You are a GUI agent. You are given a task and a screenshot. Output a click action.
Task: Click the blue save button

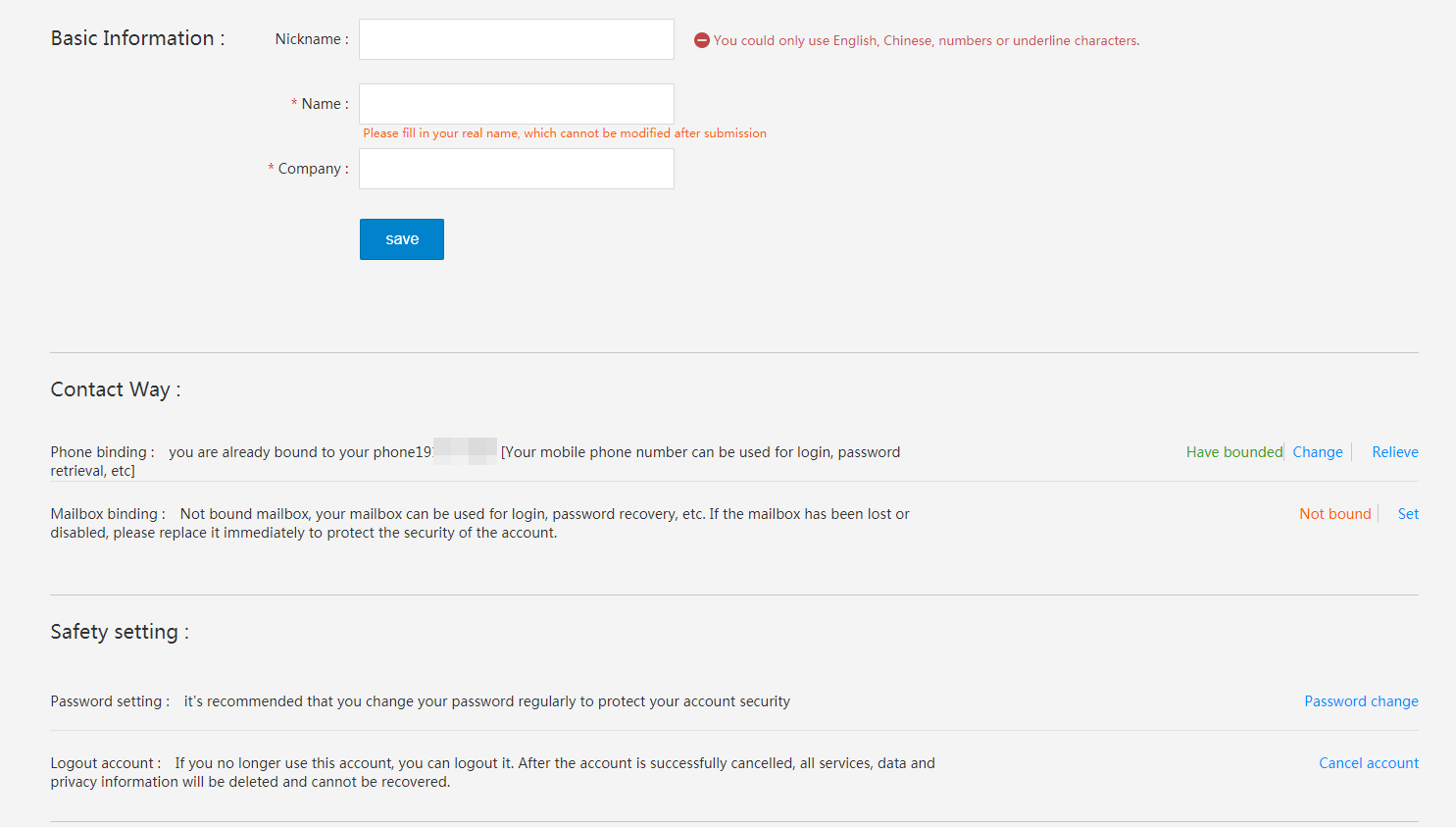pyautogui.click(x=402, y=239)
